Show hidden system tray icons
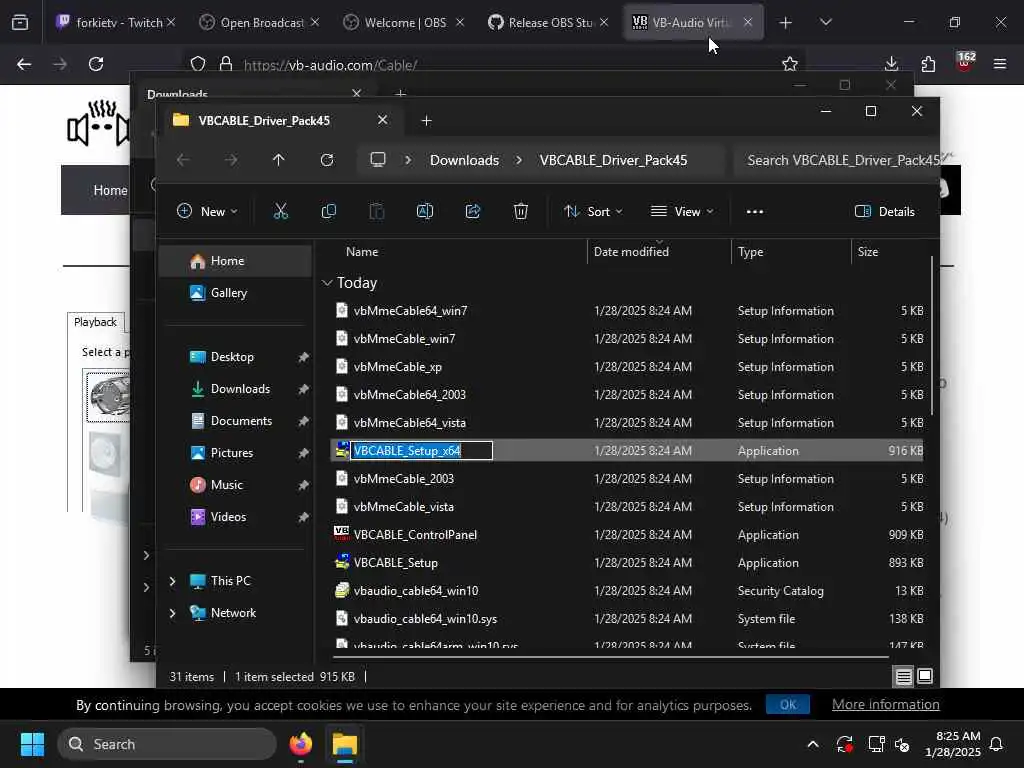The width and height of the screenshot is (1024, 768). (813, 744)
